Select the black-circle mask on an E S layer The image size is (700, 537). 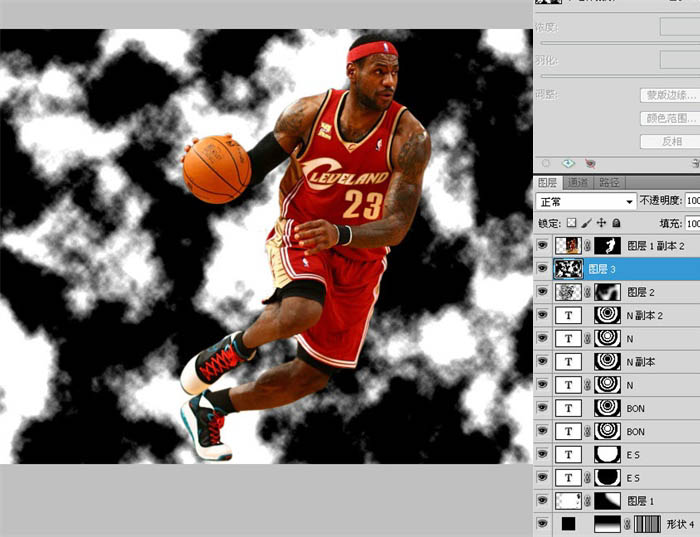pyautogui.click(x=608, y=478)
